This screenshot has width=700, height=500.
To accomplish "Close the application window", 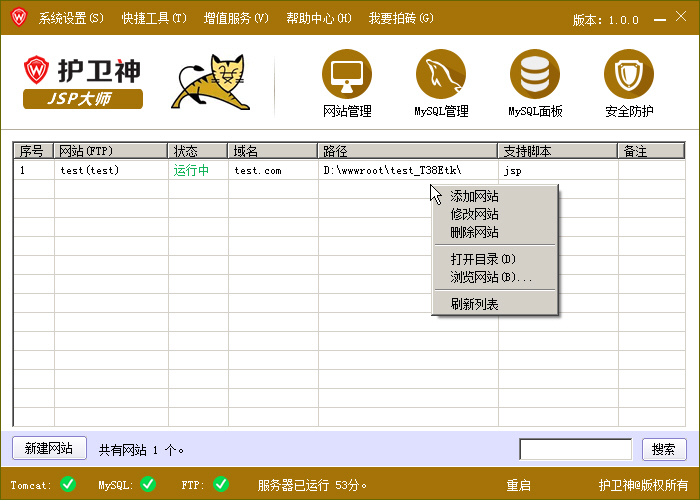I will 681,17.
